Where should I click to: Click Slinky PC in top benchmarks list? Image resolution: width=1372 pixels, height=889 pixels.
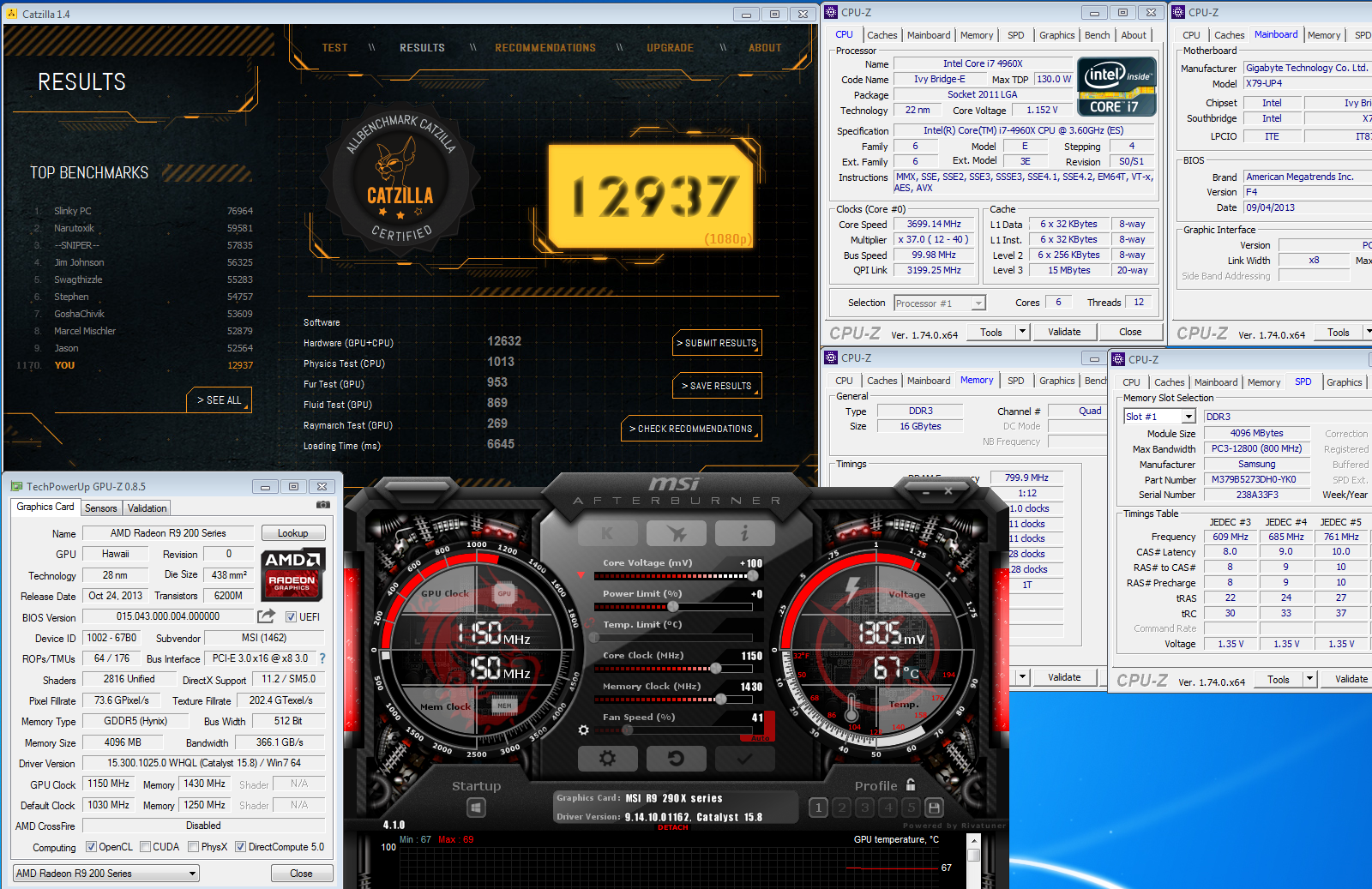(73, 211)
